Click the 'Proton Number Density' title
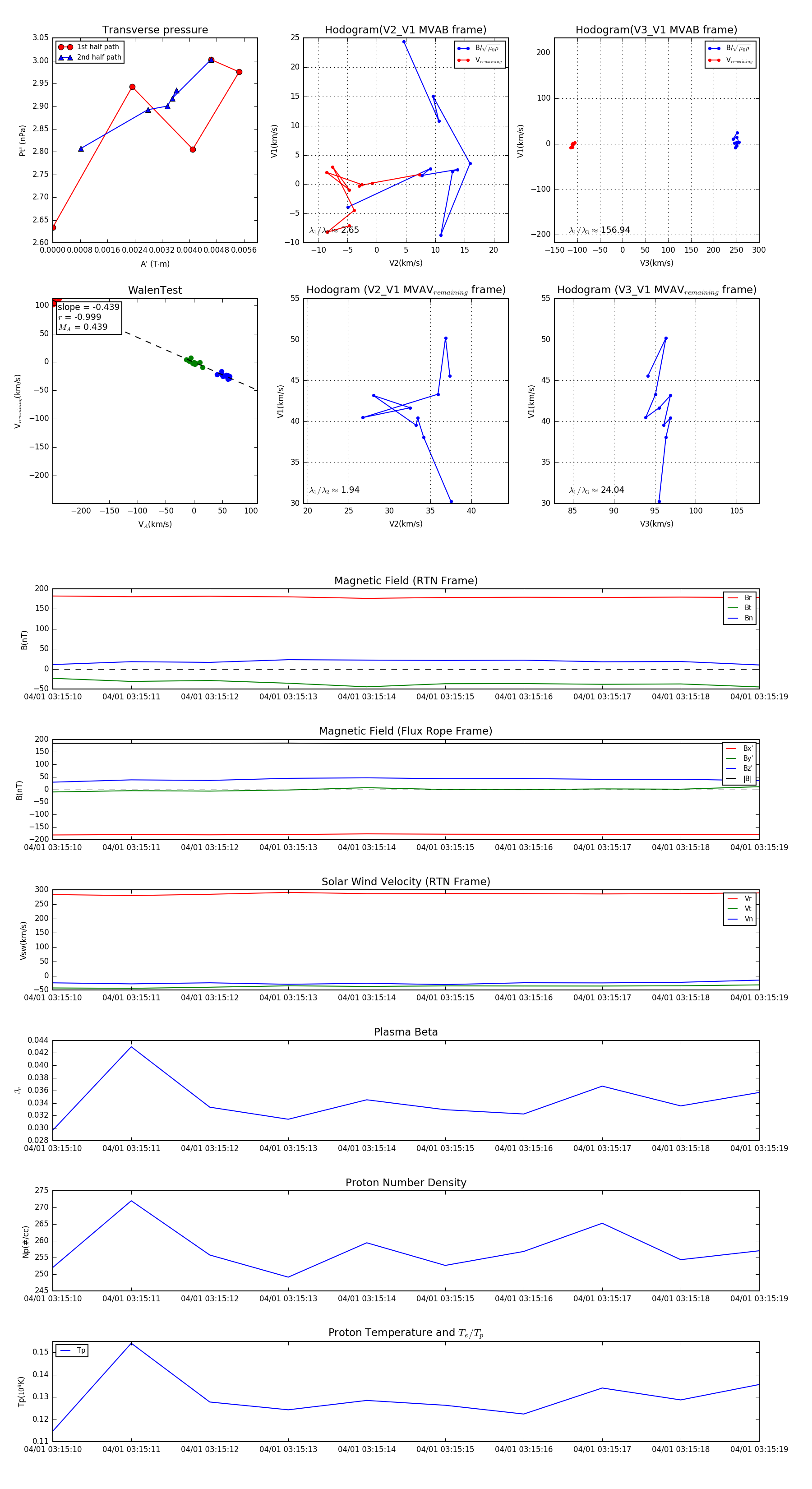 (x=406, y=1183)
